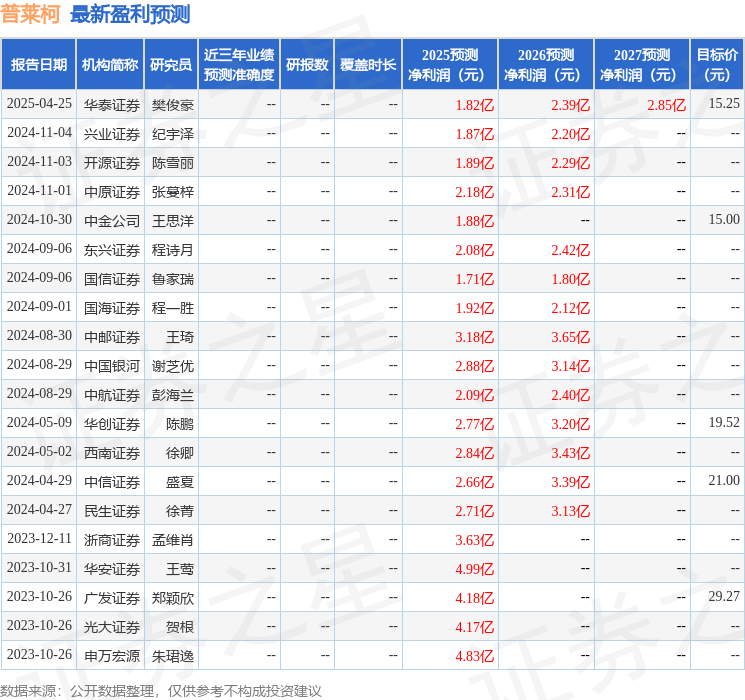Select the 广发证券 institution cell

click(x=112, y=598)
